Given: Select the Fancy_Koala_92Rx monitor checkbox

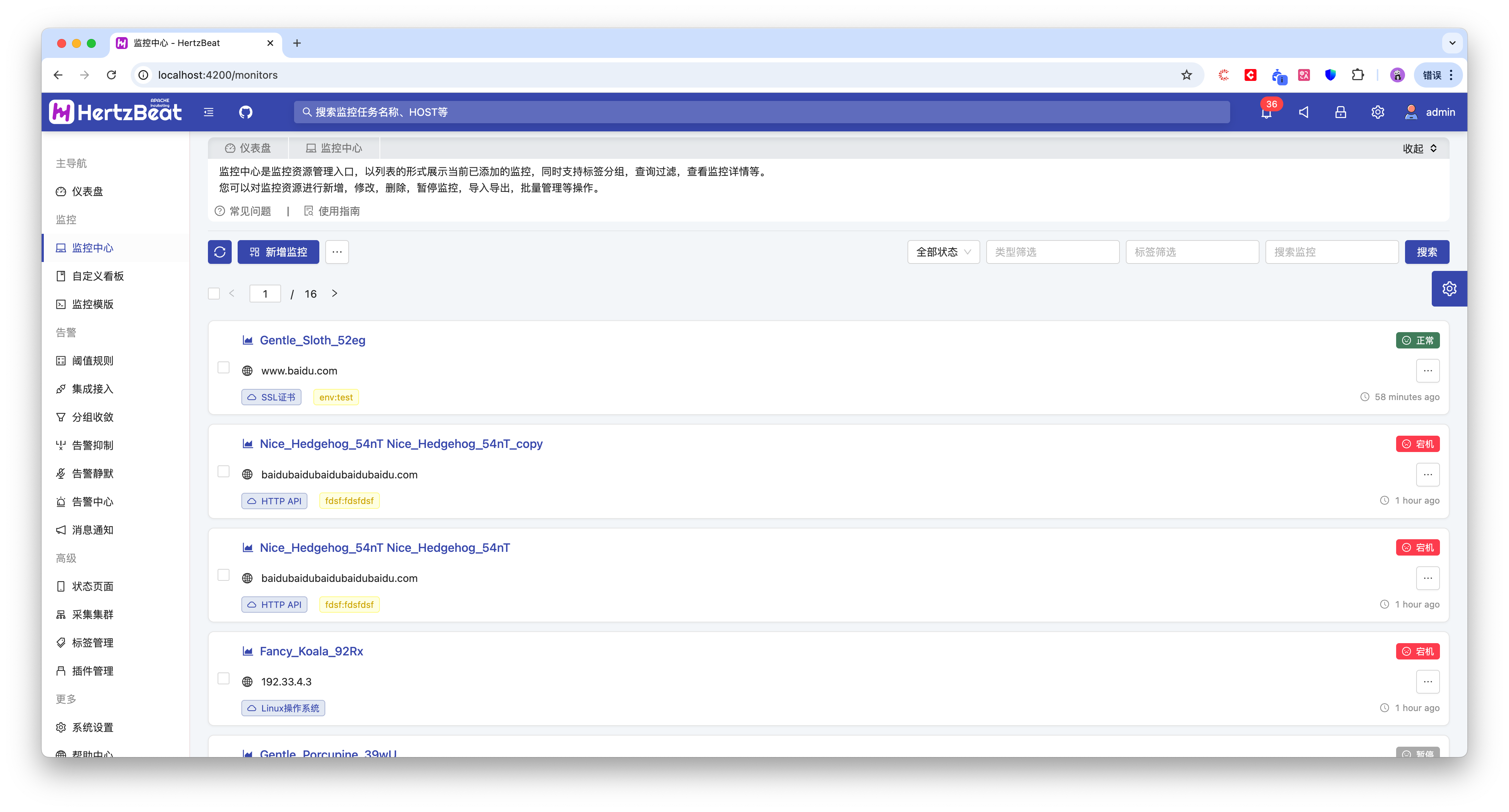Looking at the screenshot, I should (223, 678).
